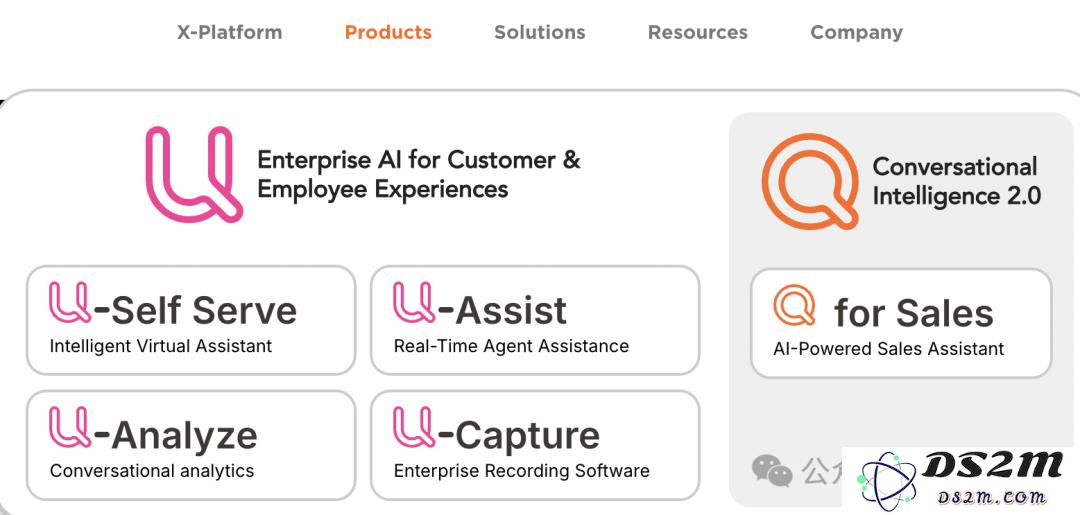1080x515 pixels.
Task: Open U-Self Serve Intelligent Virtual Assistant card
Action: click(191, 320)
